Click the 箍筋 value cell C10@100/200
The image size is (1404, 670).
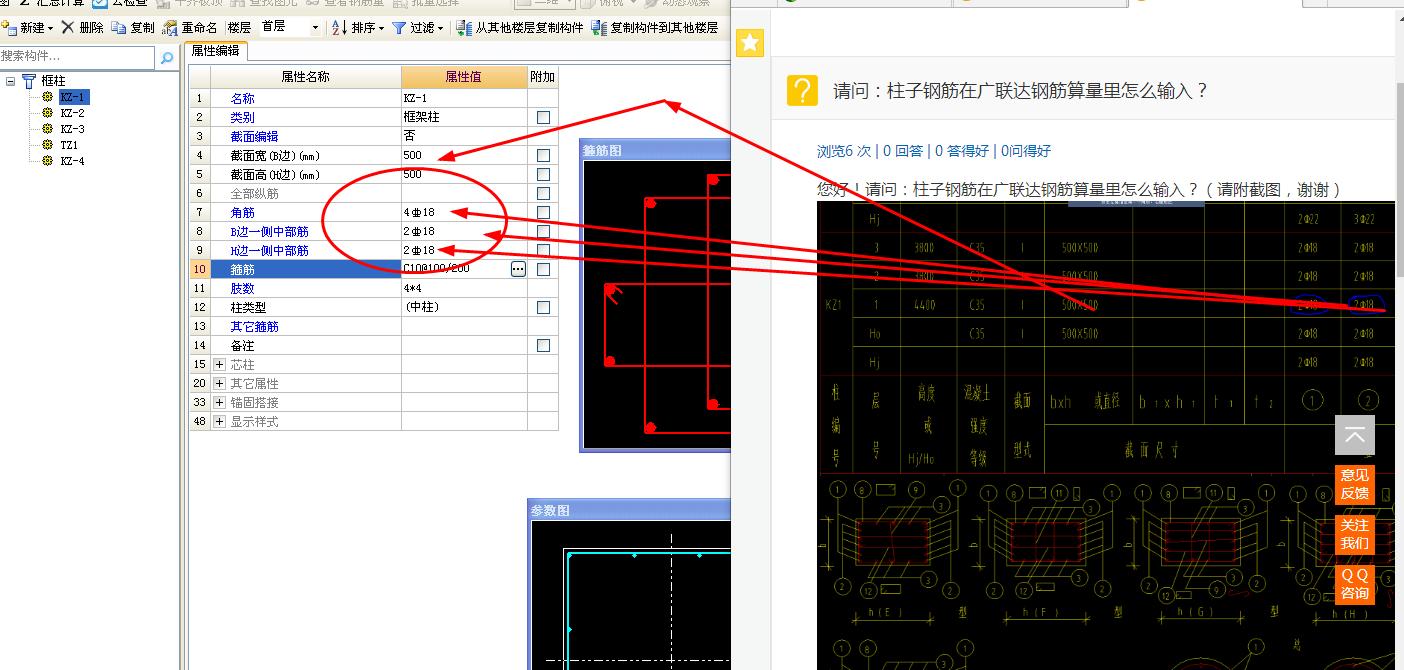pyautogui.click(x=456, y=269)
